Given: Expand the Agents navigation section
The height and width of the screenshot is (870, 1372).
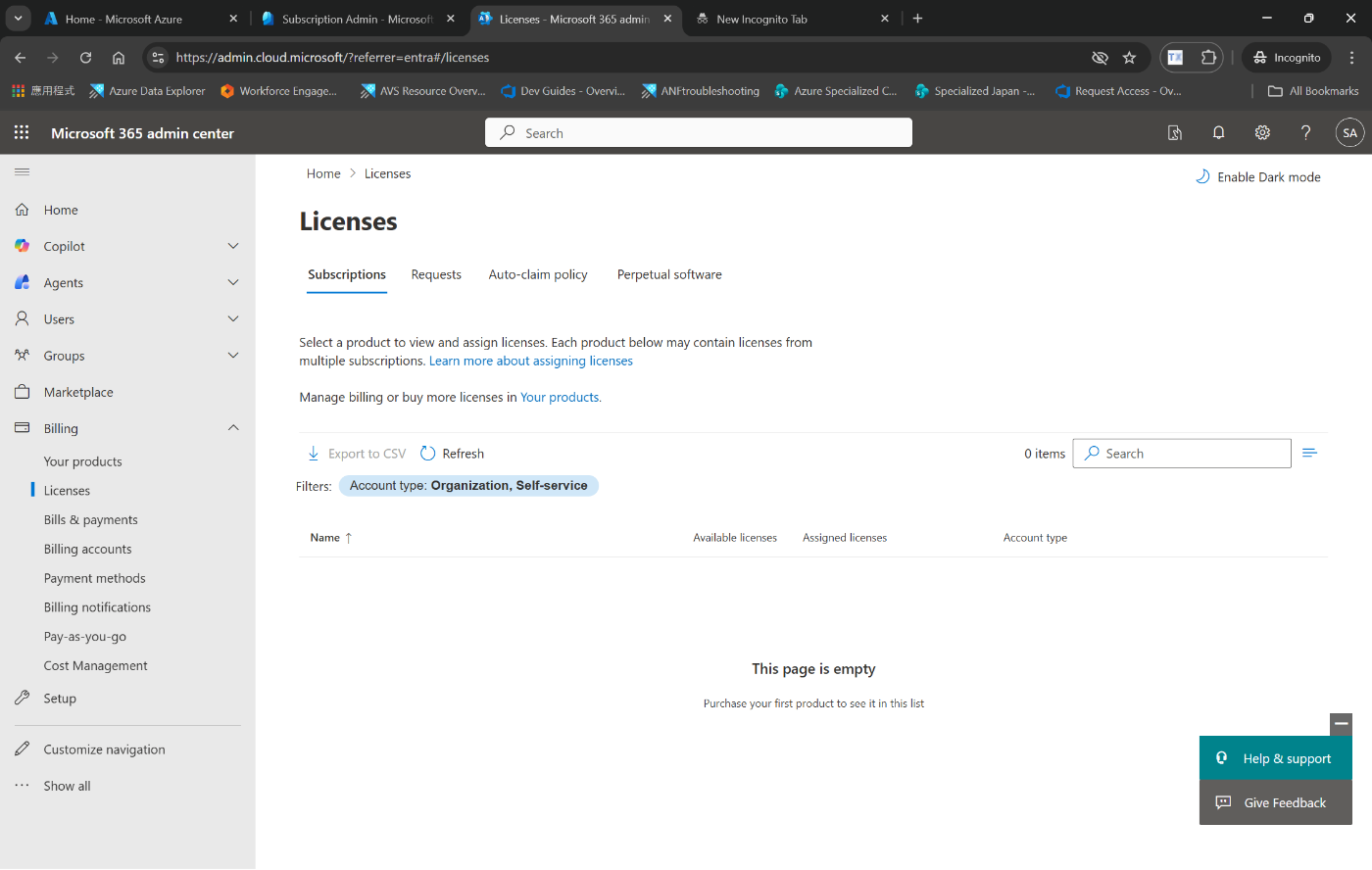Looking at the screenshot, I should [233, 282].
